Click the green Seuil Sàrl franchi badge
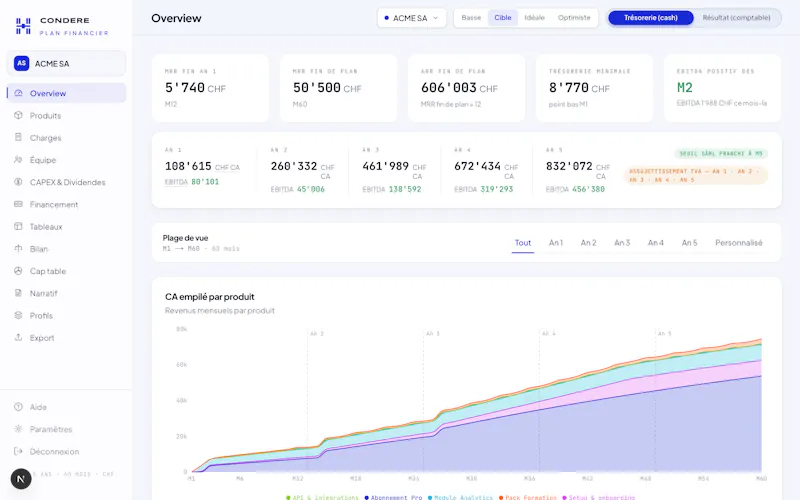Screen dimensions: 800x500 (x=721, y=153)
